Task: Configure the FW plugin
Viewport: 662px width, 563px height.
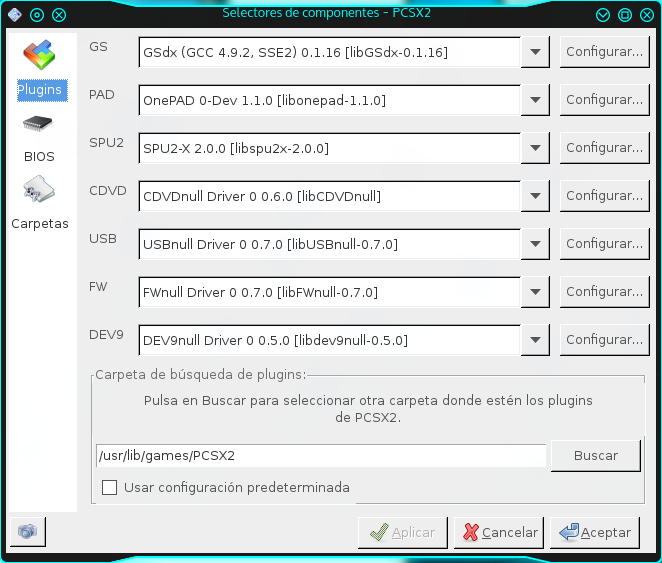Action: 605,292
